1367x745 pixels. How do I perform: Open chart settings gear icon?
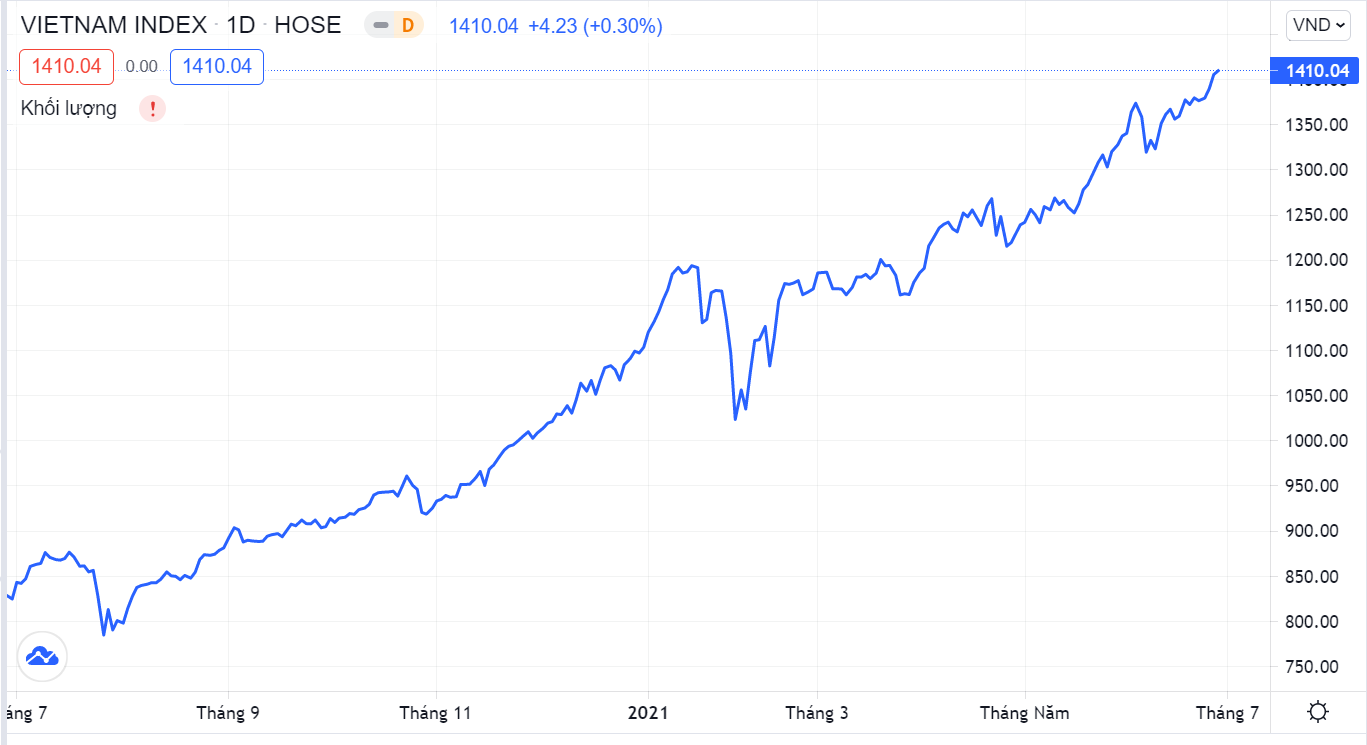tap(1318, 713)
